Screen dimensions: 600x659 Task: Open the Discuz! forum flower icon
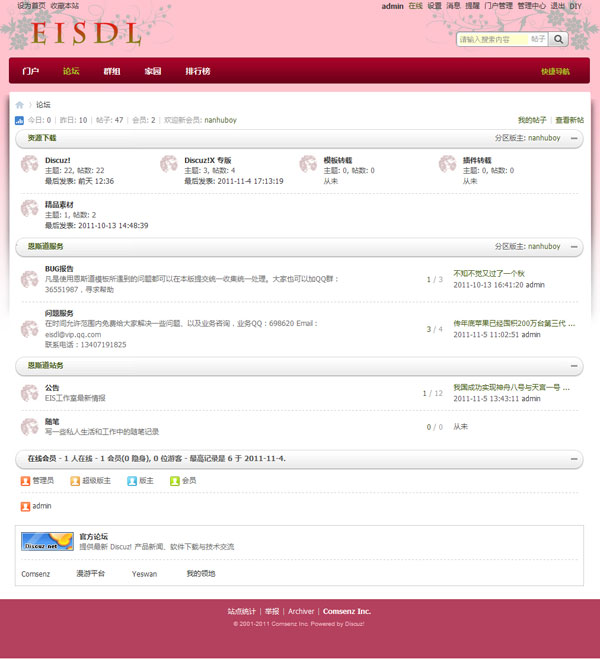tap(29, 164)
